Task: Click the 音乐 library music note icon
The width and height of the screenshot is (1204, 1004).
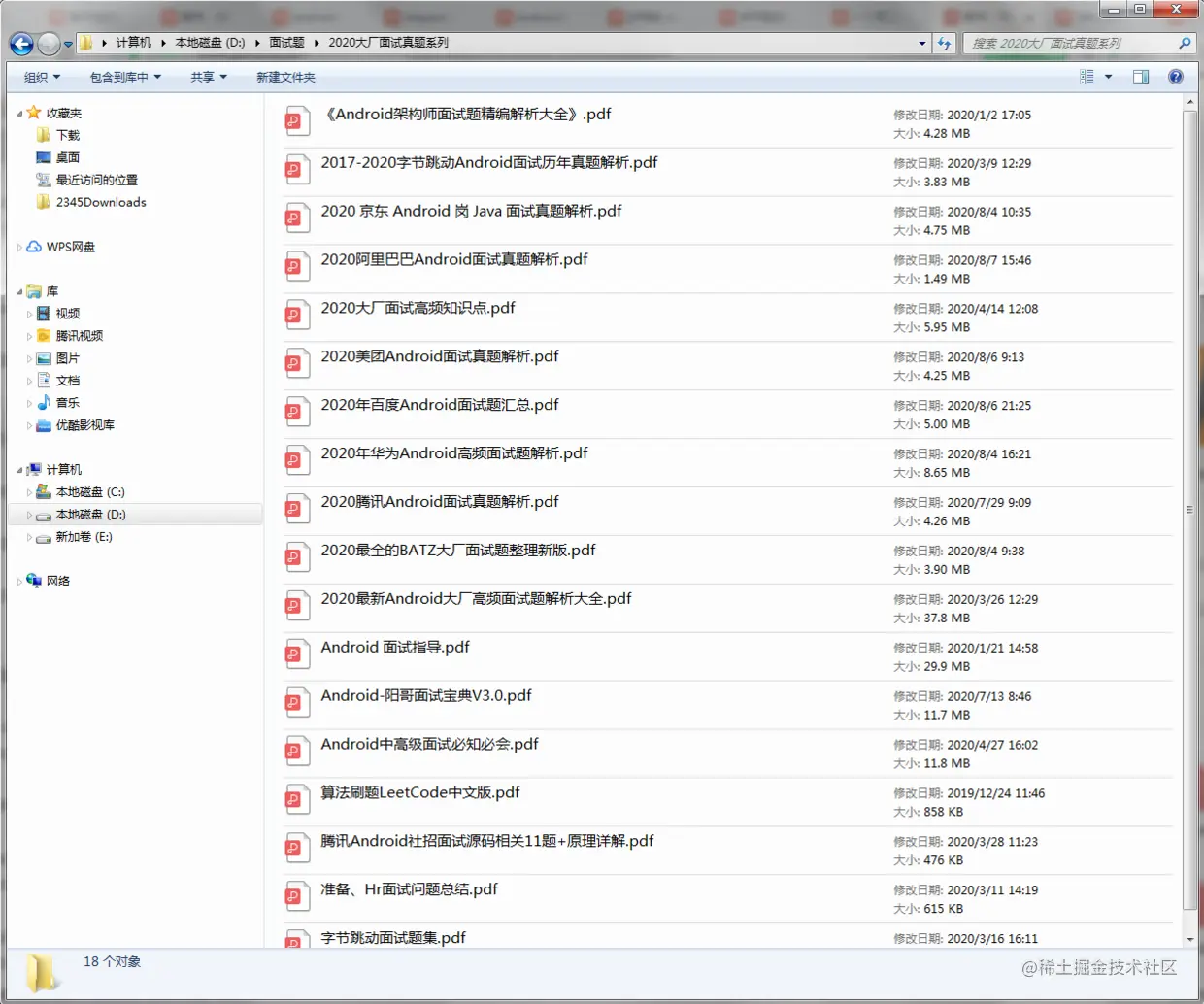Action: [44, 403]
